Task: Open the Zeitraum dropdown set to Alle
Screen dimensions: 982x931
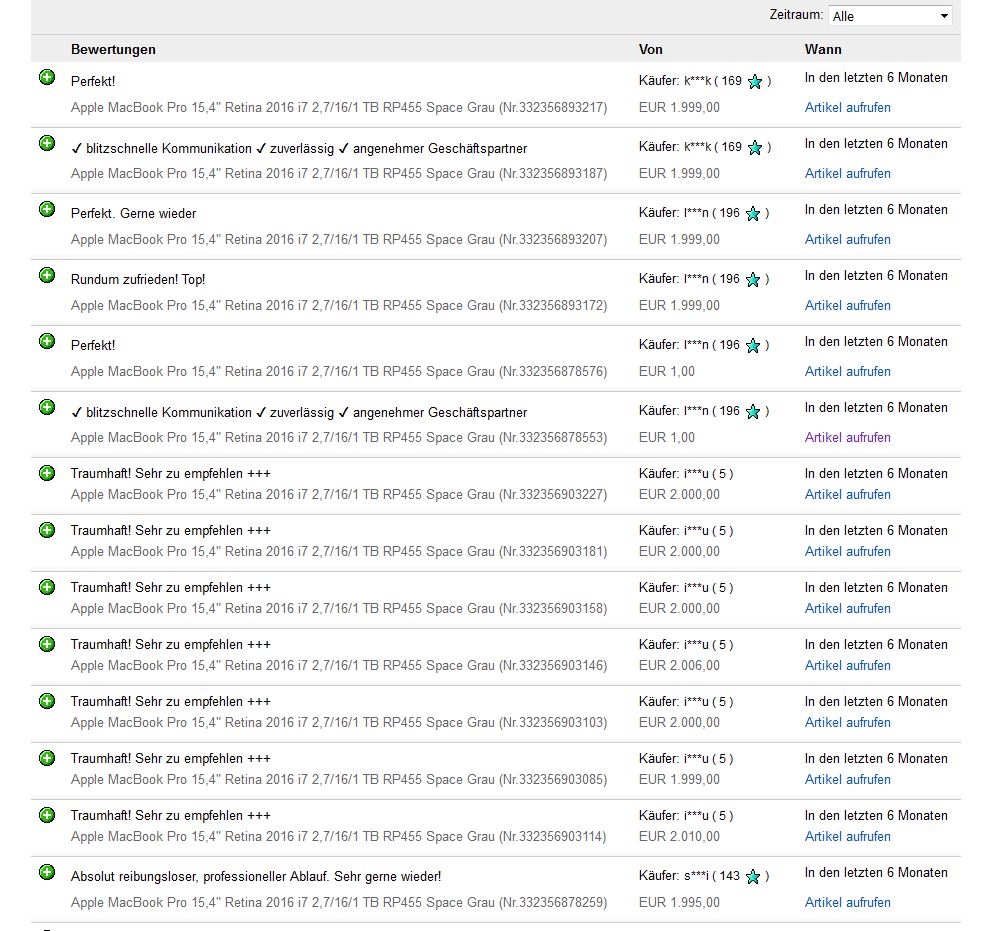Action: coord(890,16)
